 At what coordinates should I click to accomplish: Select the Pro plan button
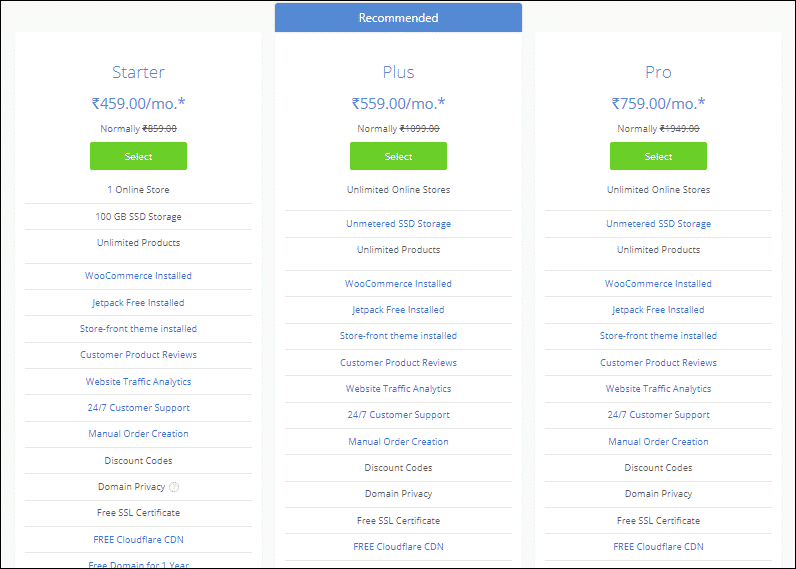tap(658, 156)
